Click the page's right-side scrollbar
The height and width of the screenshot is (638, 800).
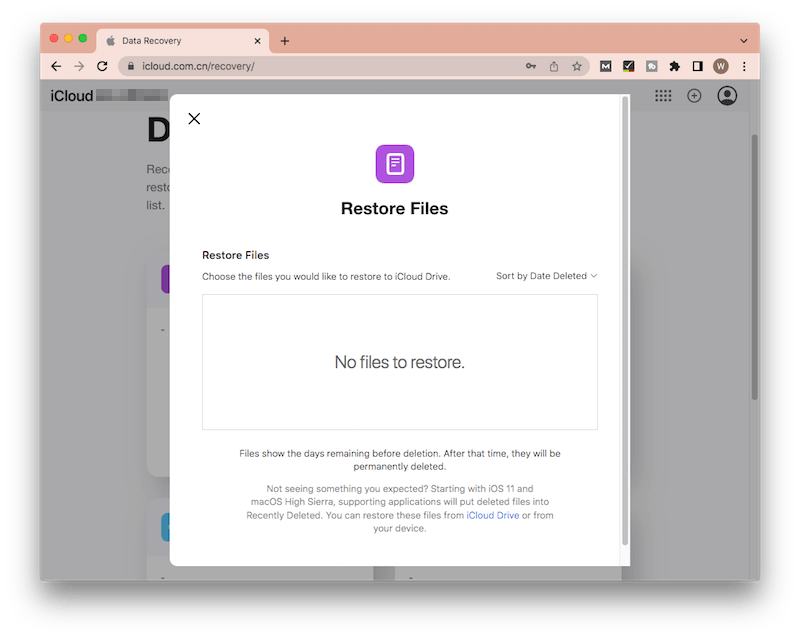point(754,267)
